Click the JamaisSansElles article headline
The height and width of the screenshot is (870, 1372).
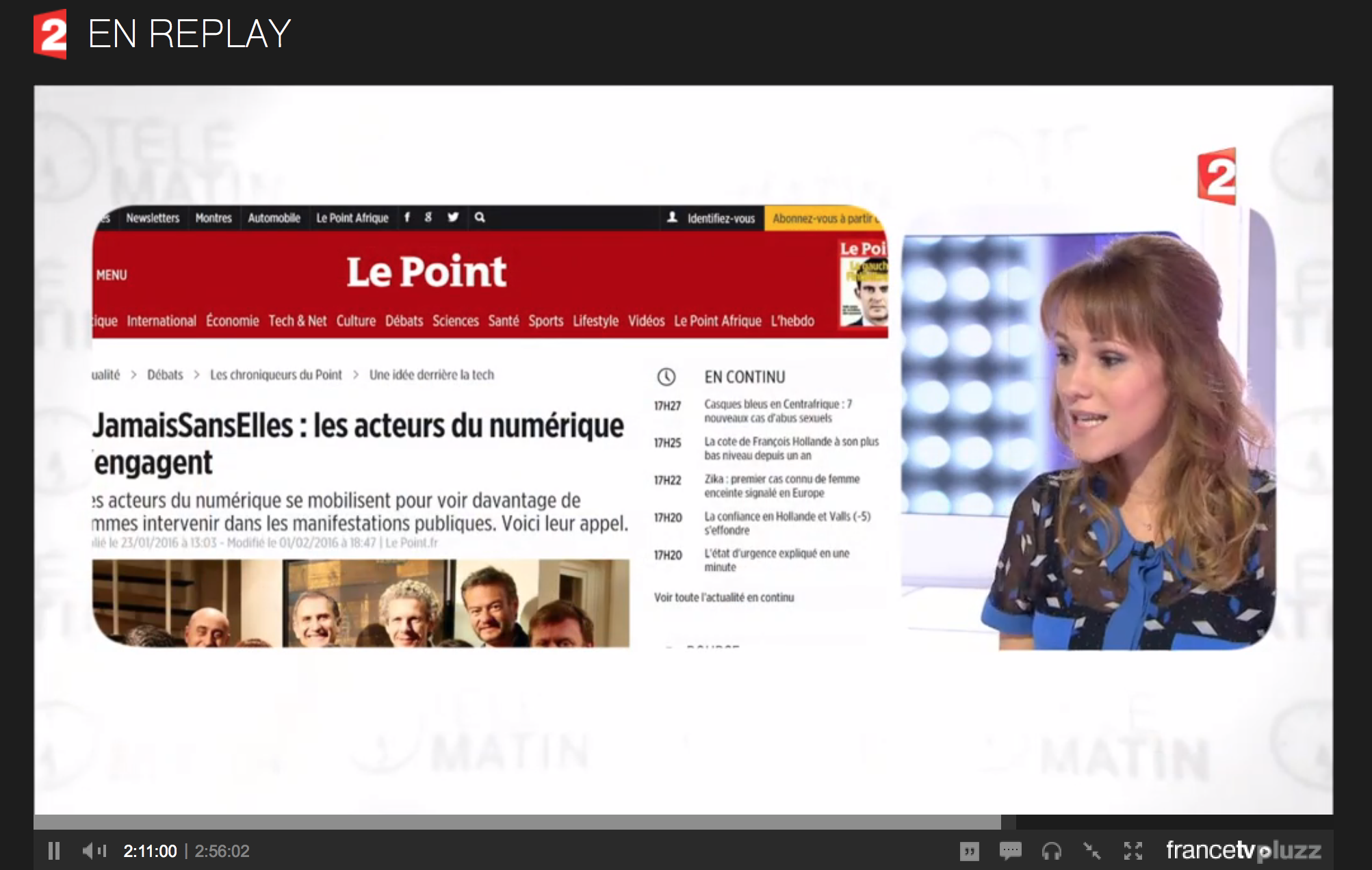[x=358, y=444]
